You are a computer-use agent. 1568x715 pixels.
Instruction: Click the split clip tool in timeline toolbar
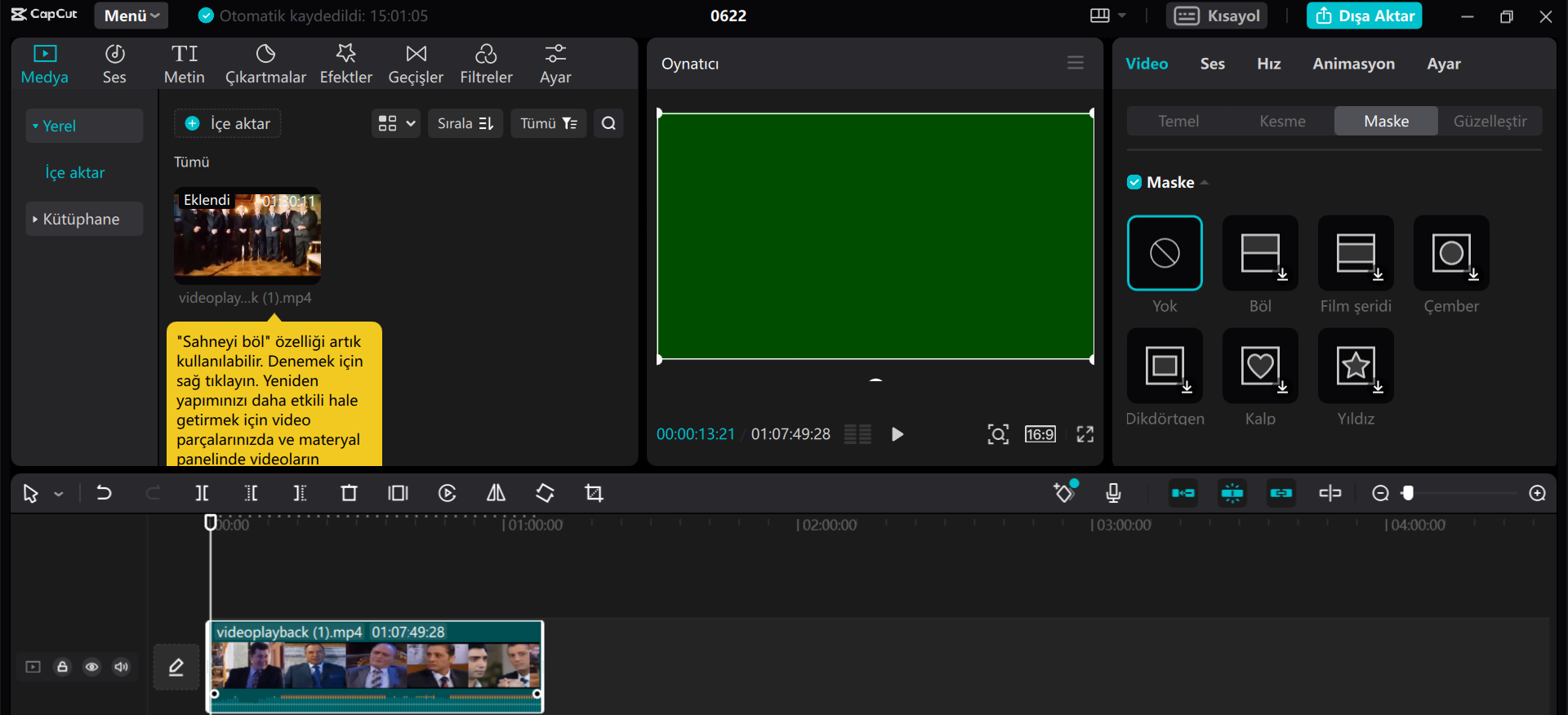pyautogui.click(x=202, y=493)
